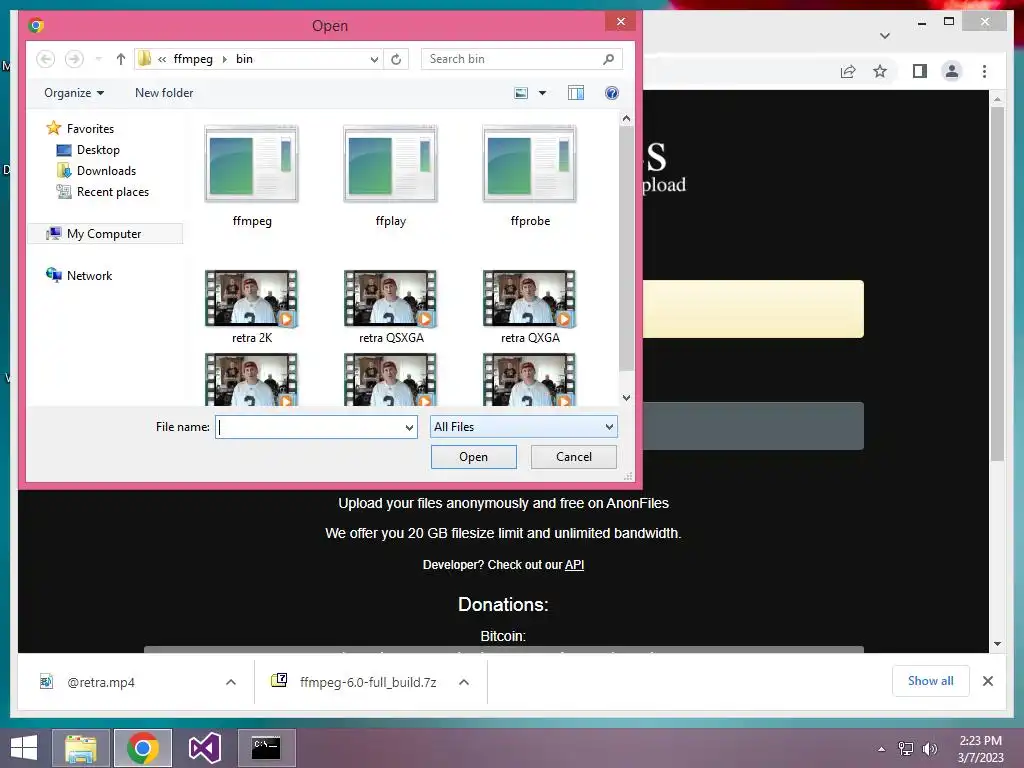The width and height of the screenshot is (1024, 768).
Task: Click the browser page scroll down arrow
Action: pos(997,644)
